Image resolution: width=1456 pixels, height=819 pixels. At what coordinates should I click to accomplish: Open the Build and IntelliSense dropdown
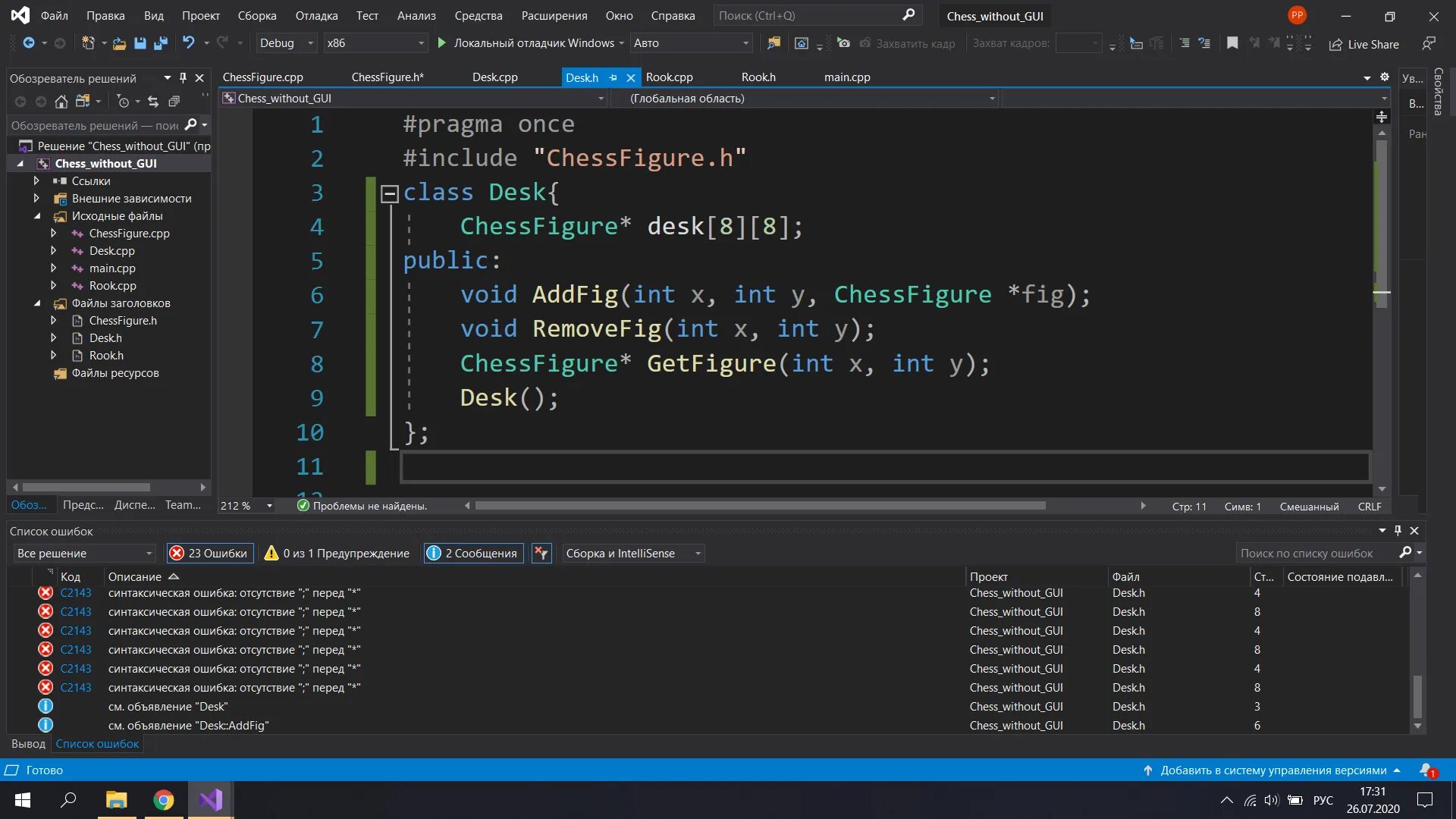point(632,554)
